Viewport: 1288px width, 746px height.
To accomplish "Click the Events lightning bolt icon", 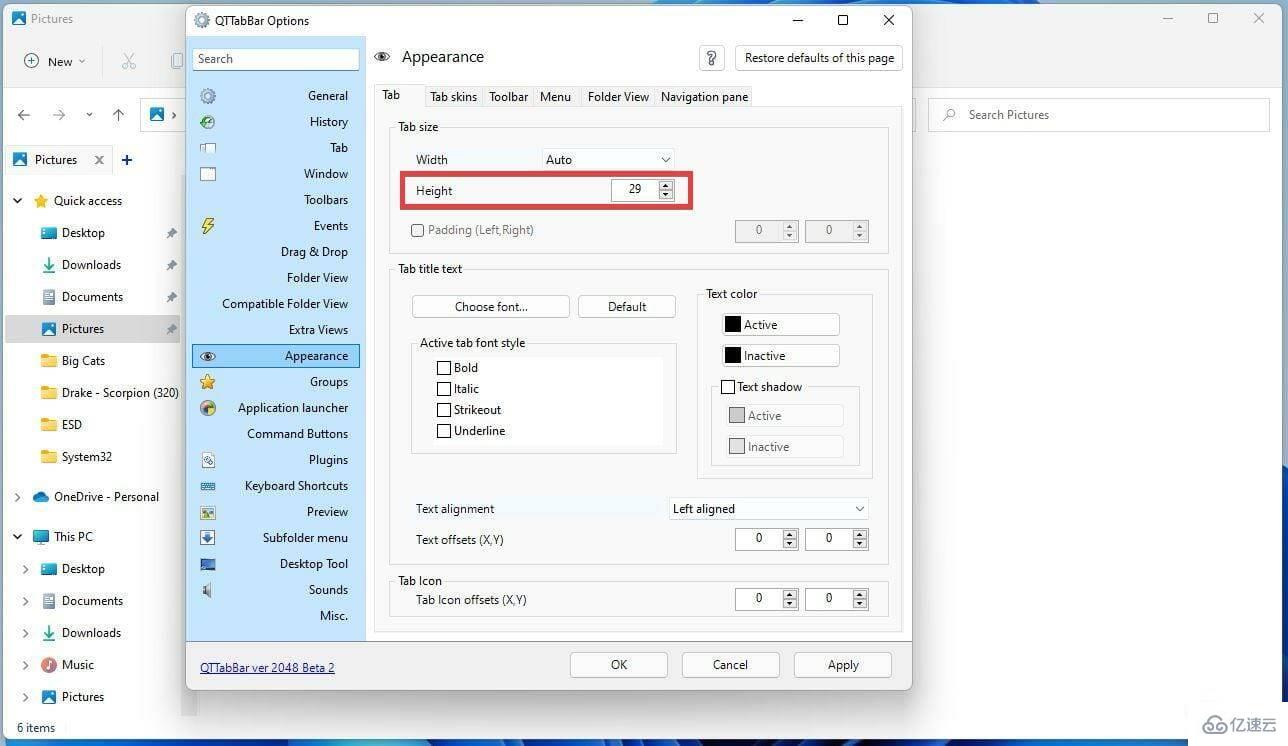I will tap(208, 226).
